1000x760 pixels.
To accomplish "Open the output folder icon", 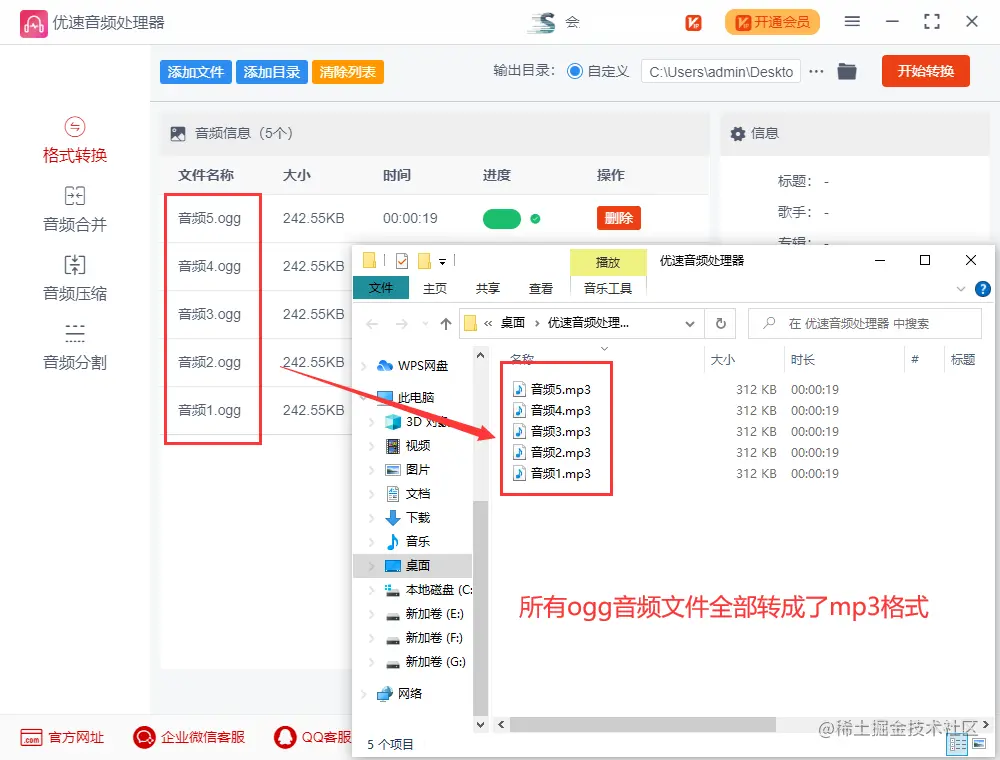I will [847, 71].
